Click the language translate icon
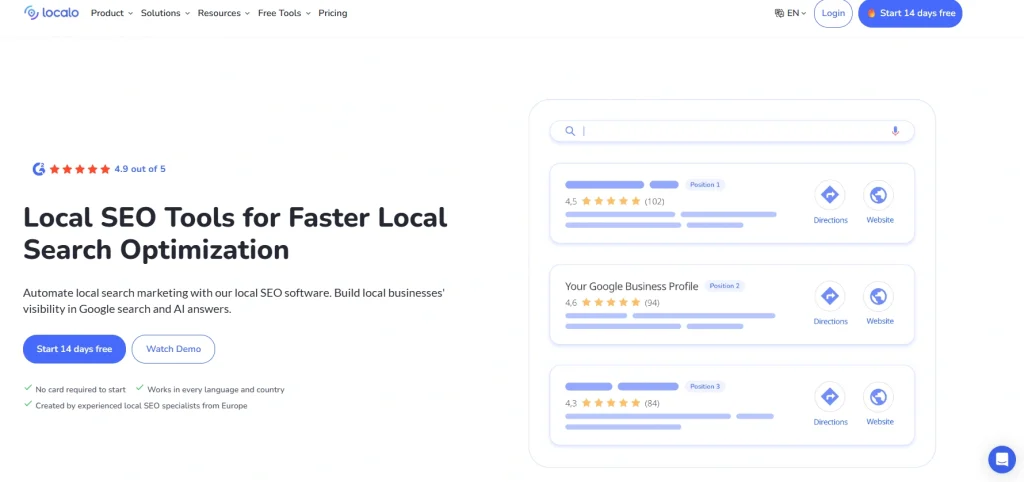This screenshot has width=1024, height=482. [x=778, y=13]
